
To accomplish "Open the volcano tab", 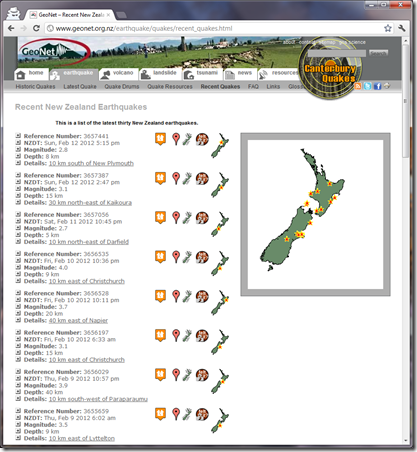I will click(118, 74).
